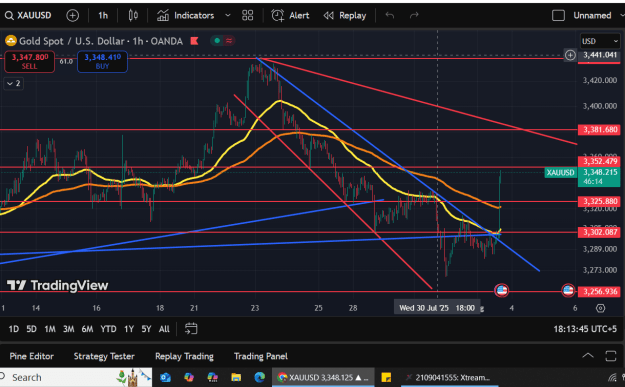Open indicator templates grid icon
The image size is (625, 387).
[248, 16]
